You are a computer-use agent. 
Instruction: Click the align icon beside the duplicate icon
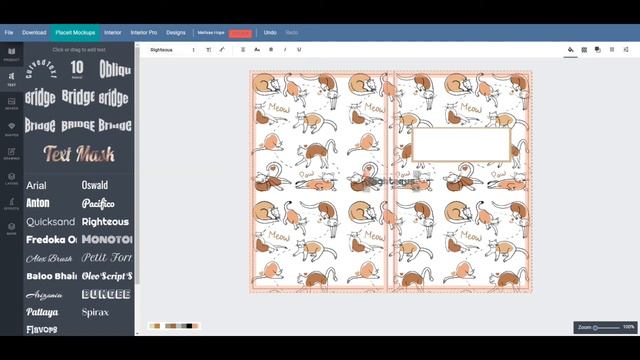click(x=612, y=50)
